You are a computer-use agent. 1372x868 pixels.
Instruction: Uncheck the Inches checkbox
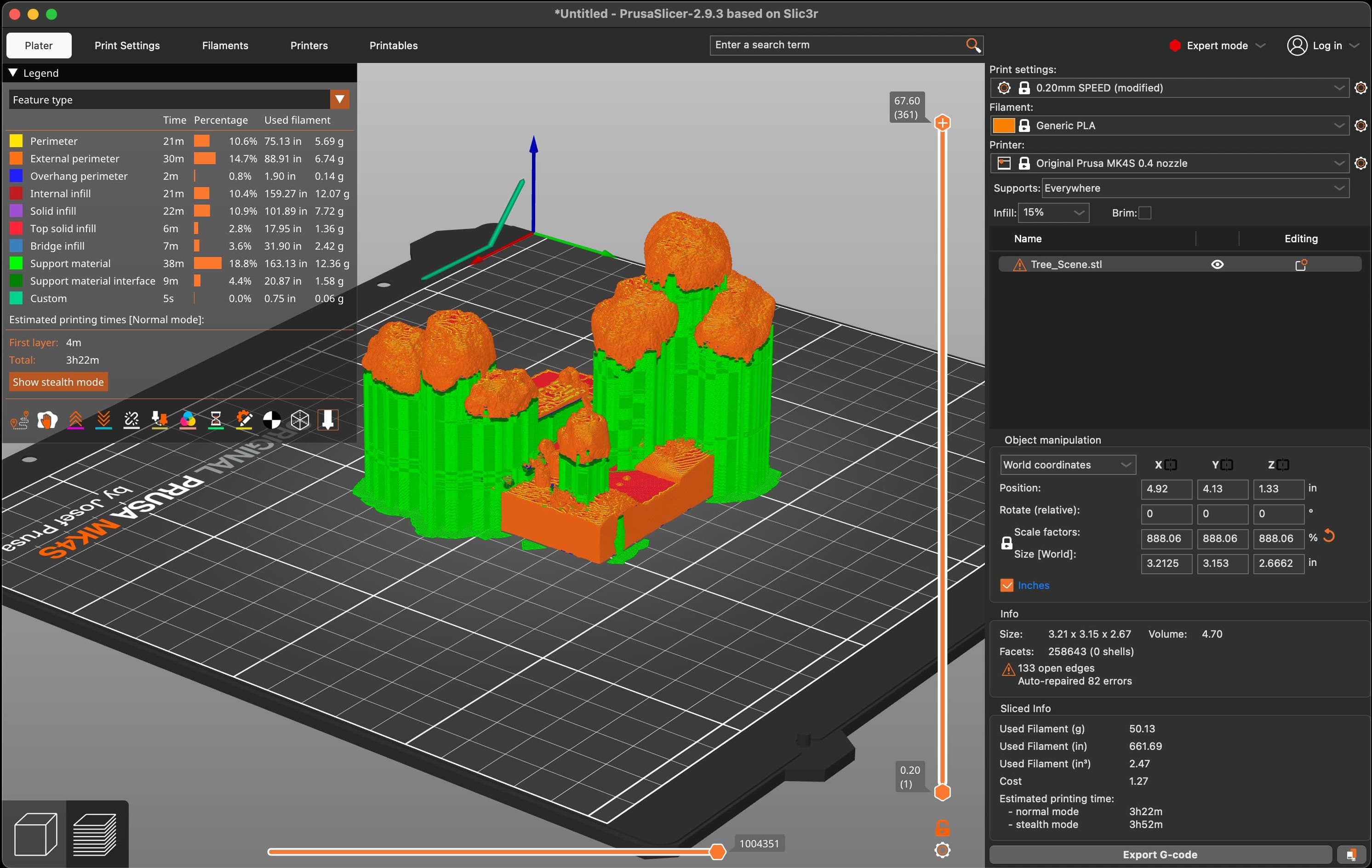pos(1007,586)
